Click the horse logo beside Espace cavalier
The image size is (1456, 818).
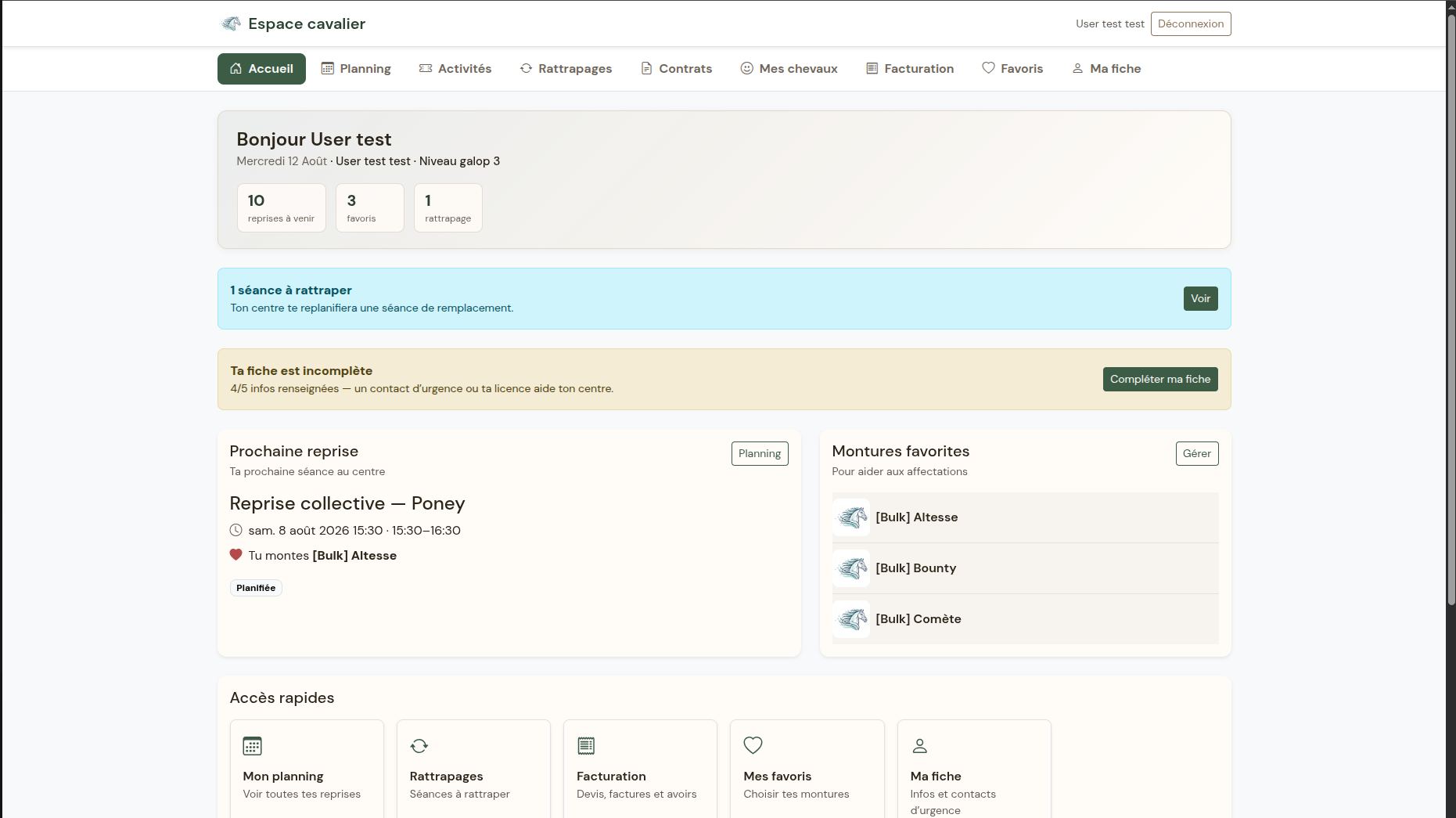coord(231,23)
